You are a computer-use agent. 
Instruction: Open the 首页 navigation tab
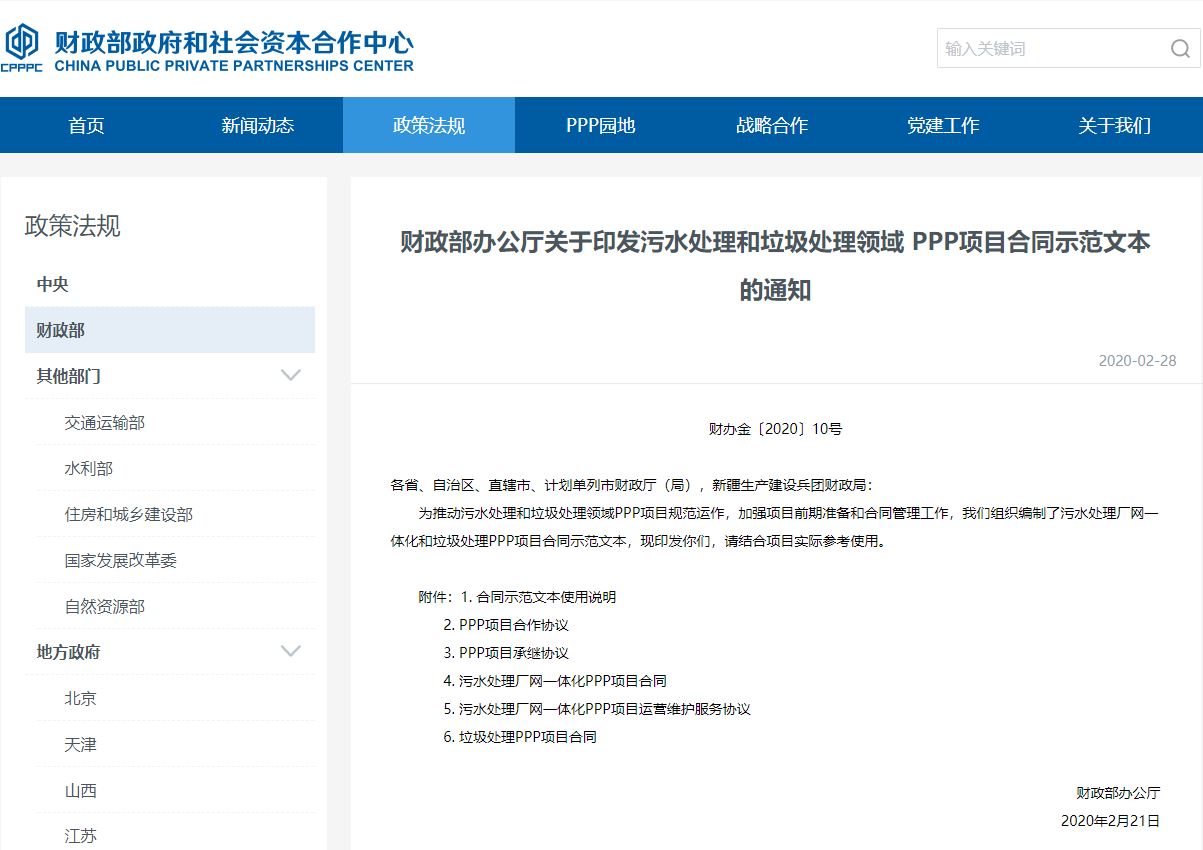[x=86, y=125]
